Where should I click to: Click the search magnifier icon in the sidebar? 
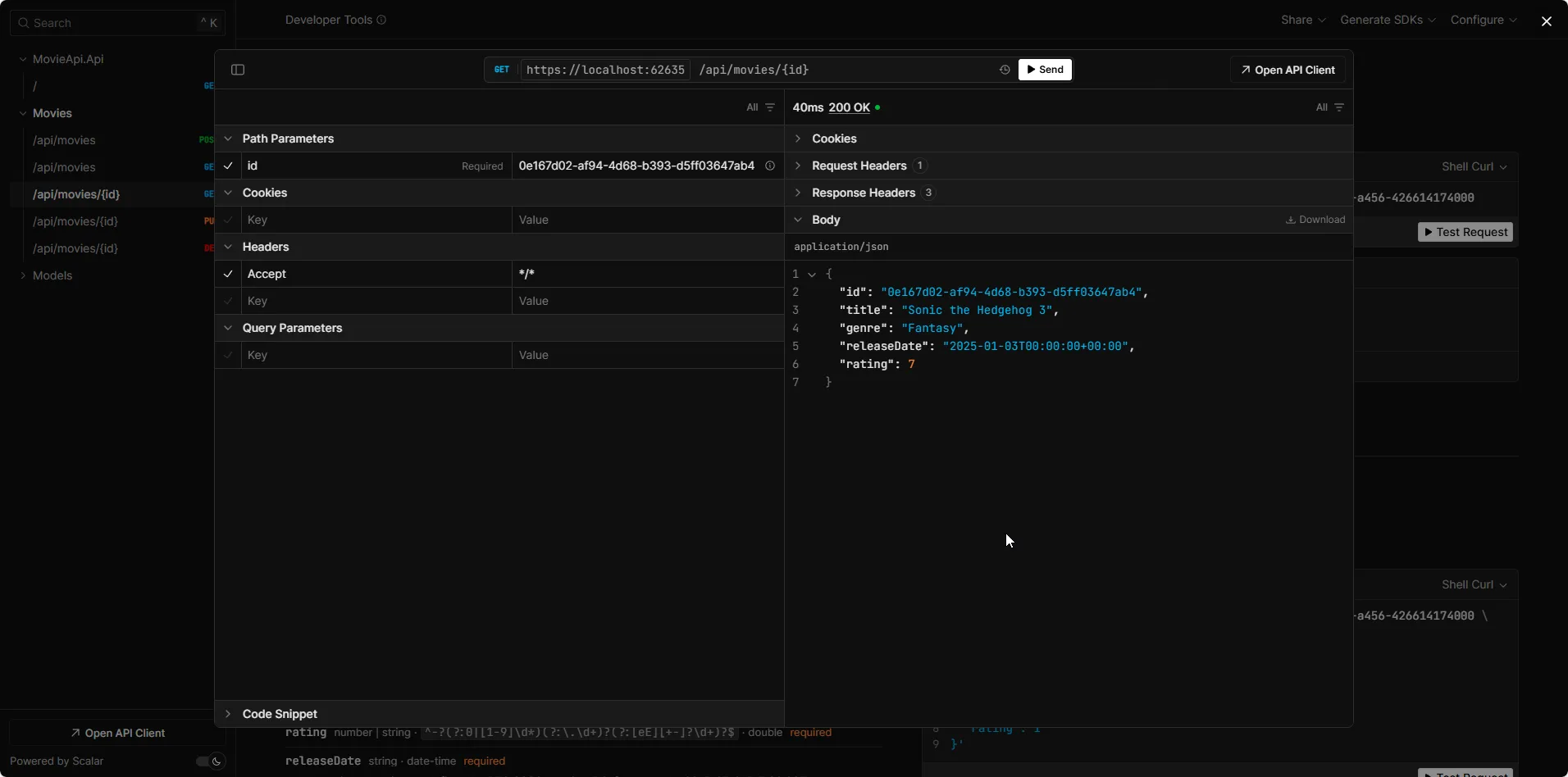pos(23,22)
